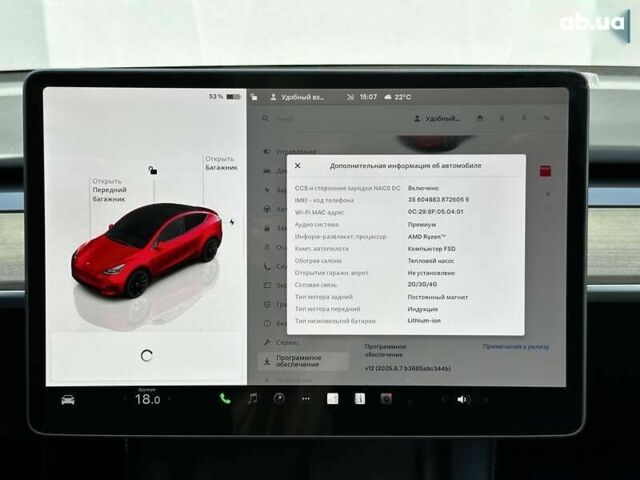
Task: Tap the unlock padlock icon above the car
Action: tap(153, 170)
